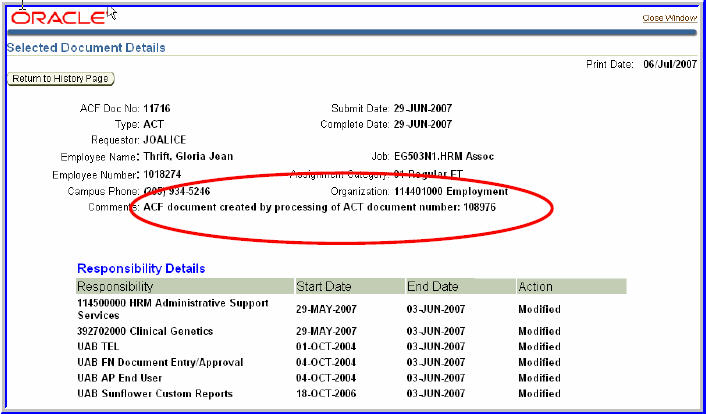Select the UAB Sunflower Custom Reports row
The height and width of the screenshot is (414, 708).
click(155, 394)
